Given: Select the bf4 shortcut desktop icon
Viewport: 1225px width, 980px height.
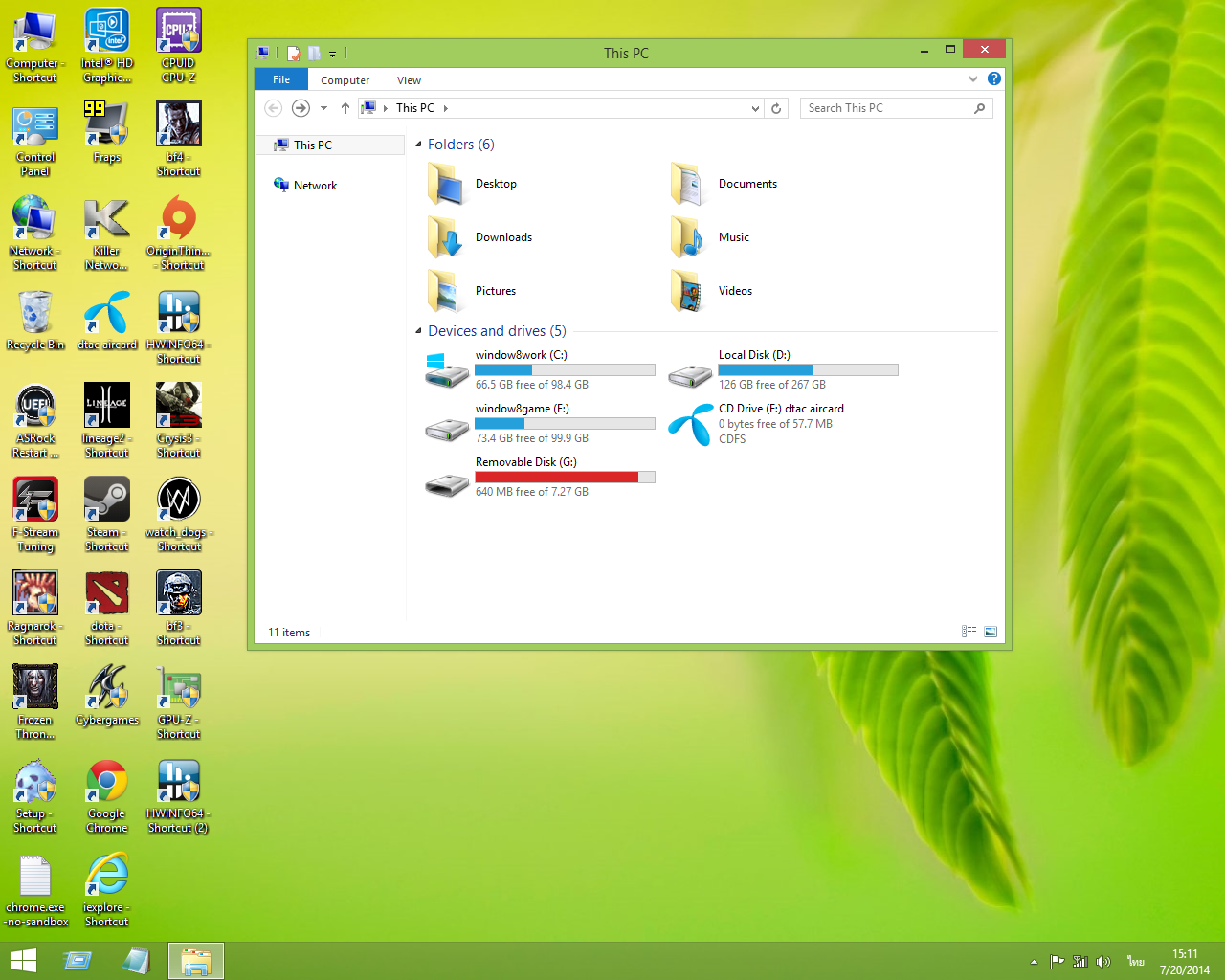Looking at the screenshot, I should point(179,140).
